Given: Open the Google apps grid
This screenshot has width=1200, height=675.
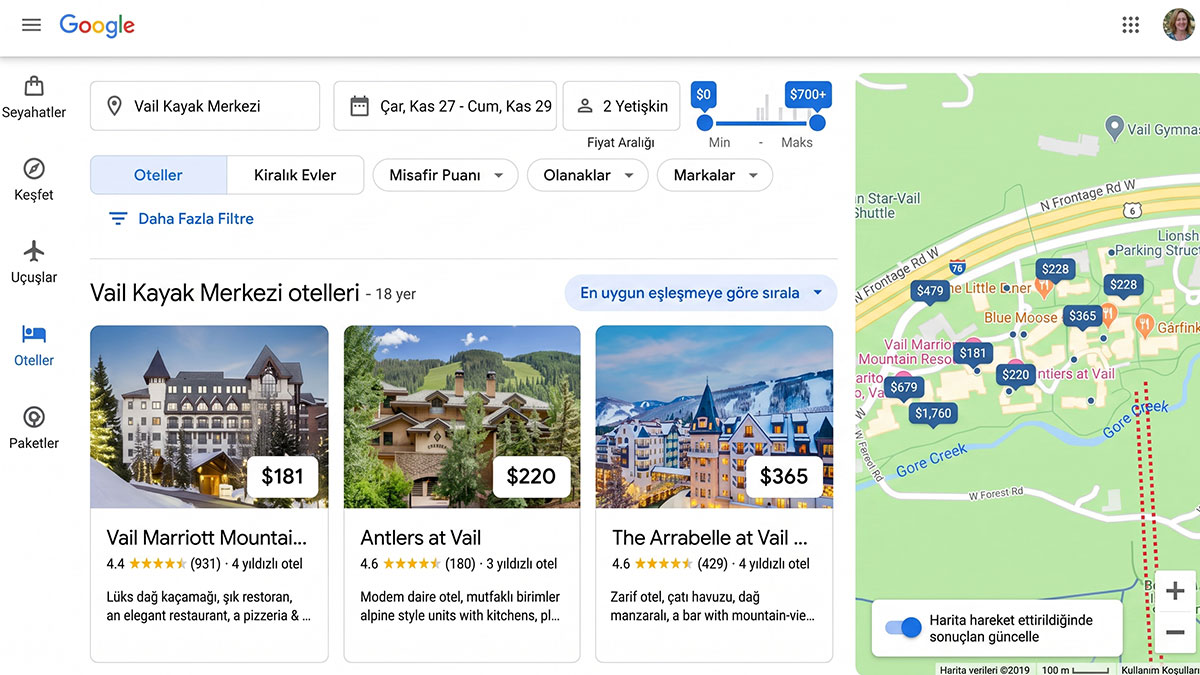Looking at the screenshot, I should coord(1131,25).
